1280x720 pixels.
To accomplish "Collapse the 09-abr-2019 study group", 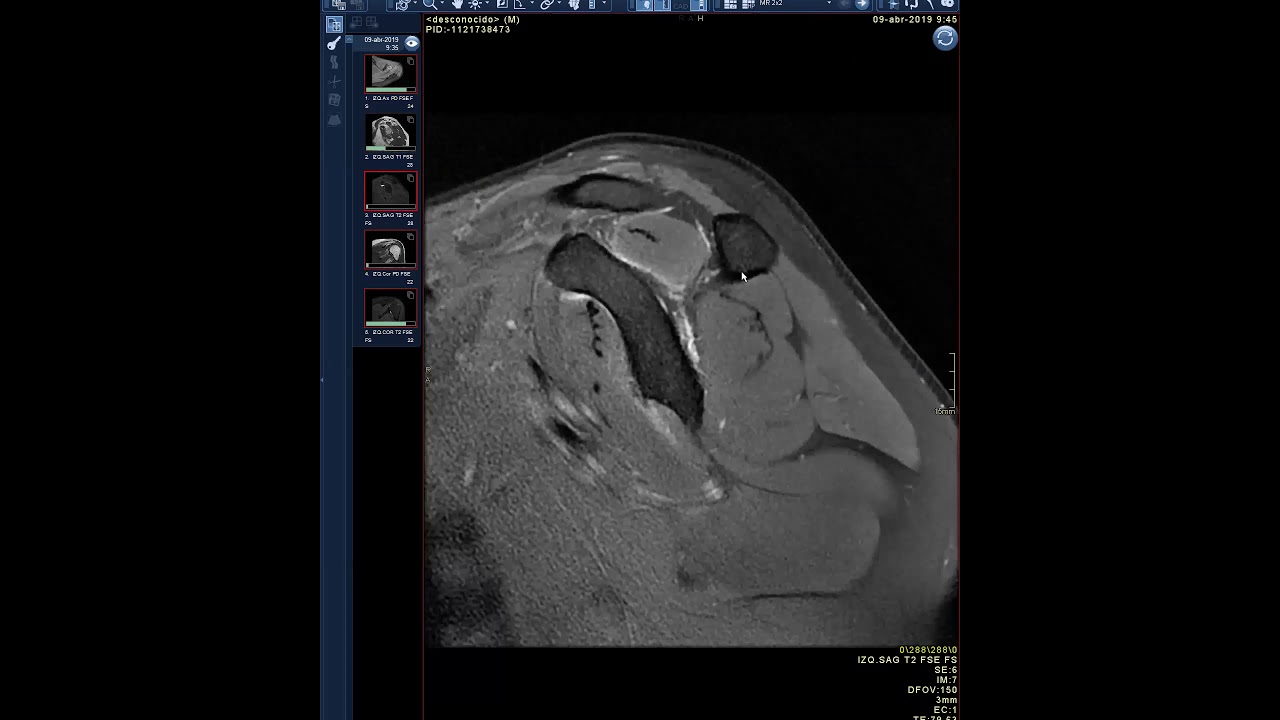I will click(349, 40).
